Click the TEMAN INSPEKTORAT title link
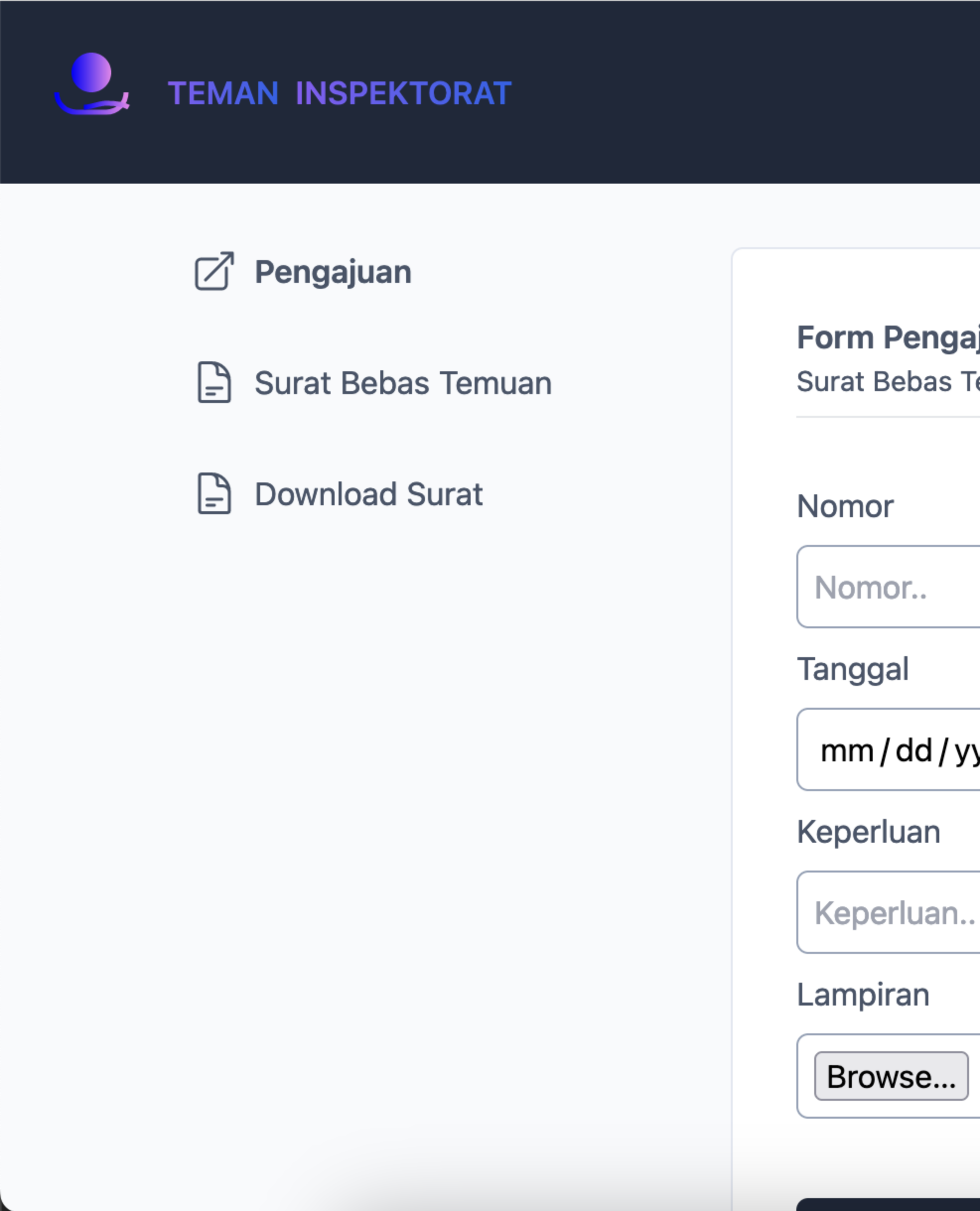Screen dimensions: 980x1211 point(340,94)
